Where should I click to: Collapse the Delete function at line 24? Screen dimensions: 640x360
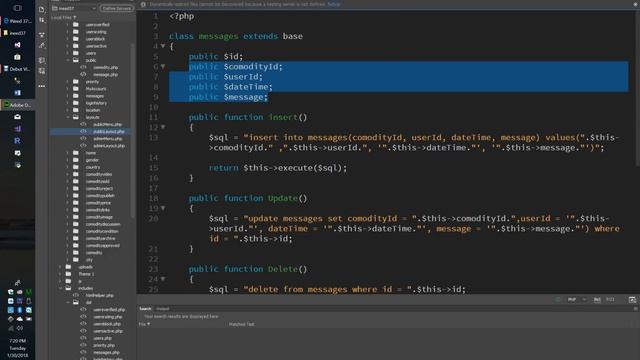coord(163,279)
